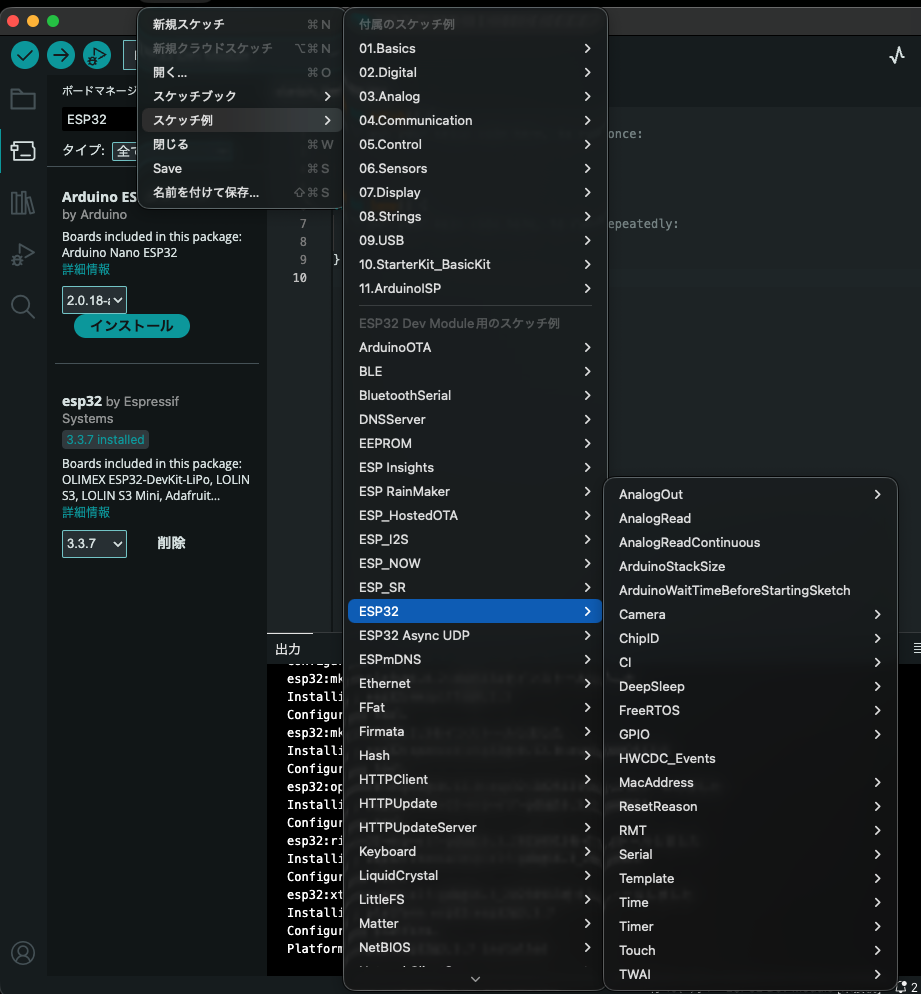Click the user account profile icon
921x994 pixels.
[x=22, y=952]
